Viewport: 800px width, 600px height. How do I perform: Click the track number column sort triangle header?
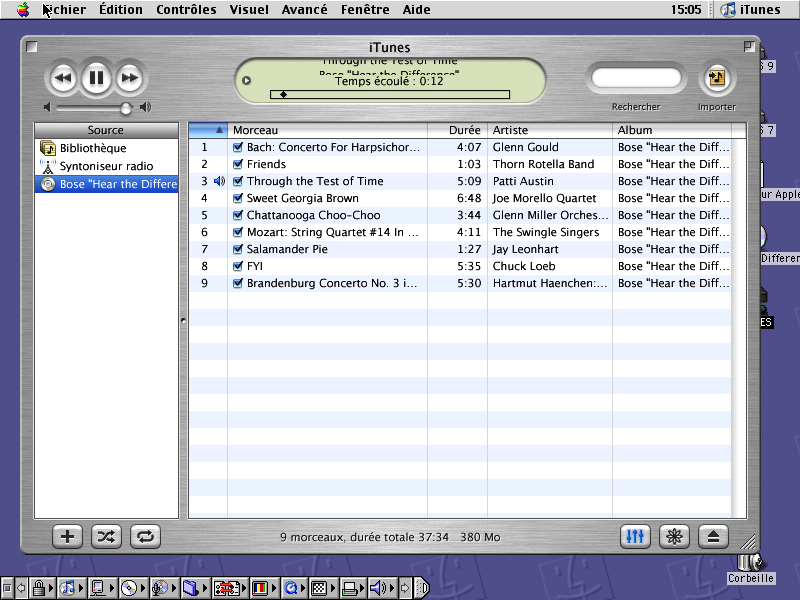pos(208,130)
